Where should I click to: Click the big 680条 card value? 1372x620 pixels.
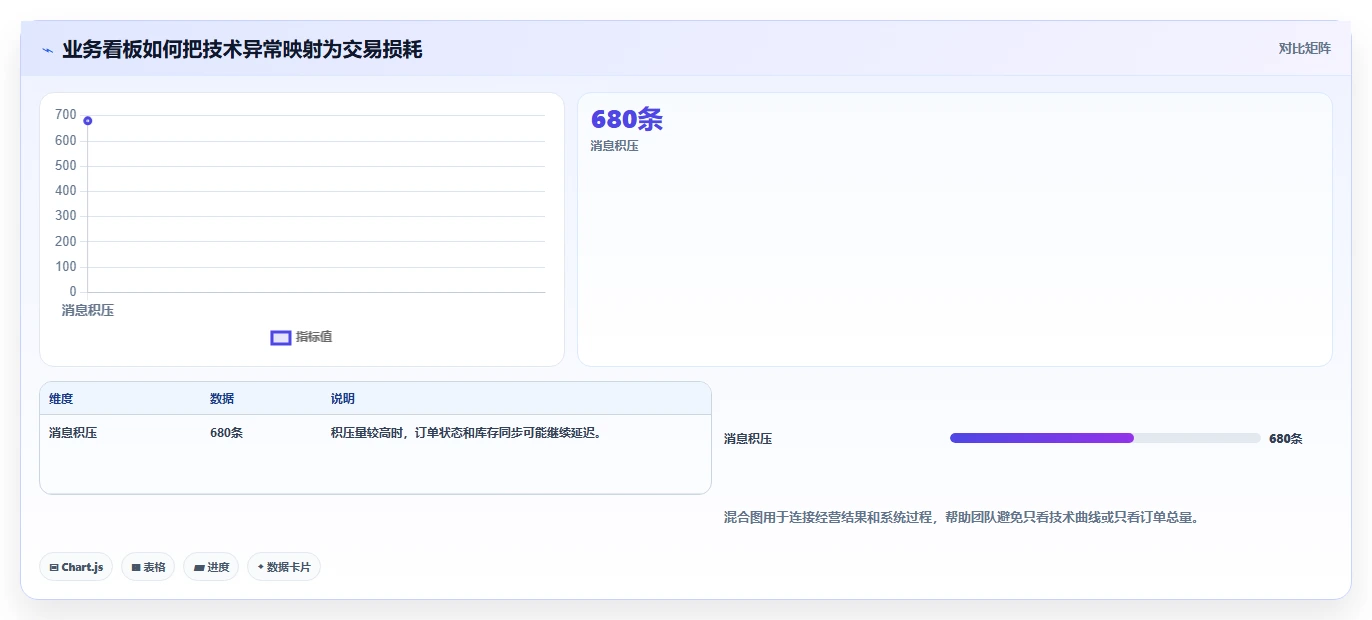click(627, 119)
